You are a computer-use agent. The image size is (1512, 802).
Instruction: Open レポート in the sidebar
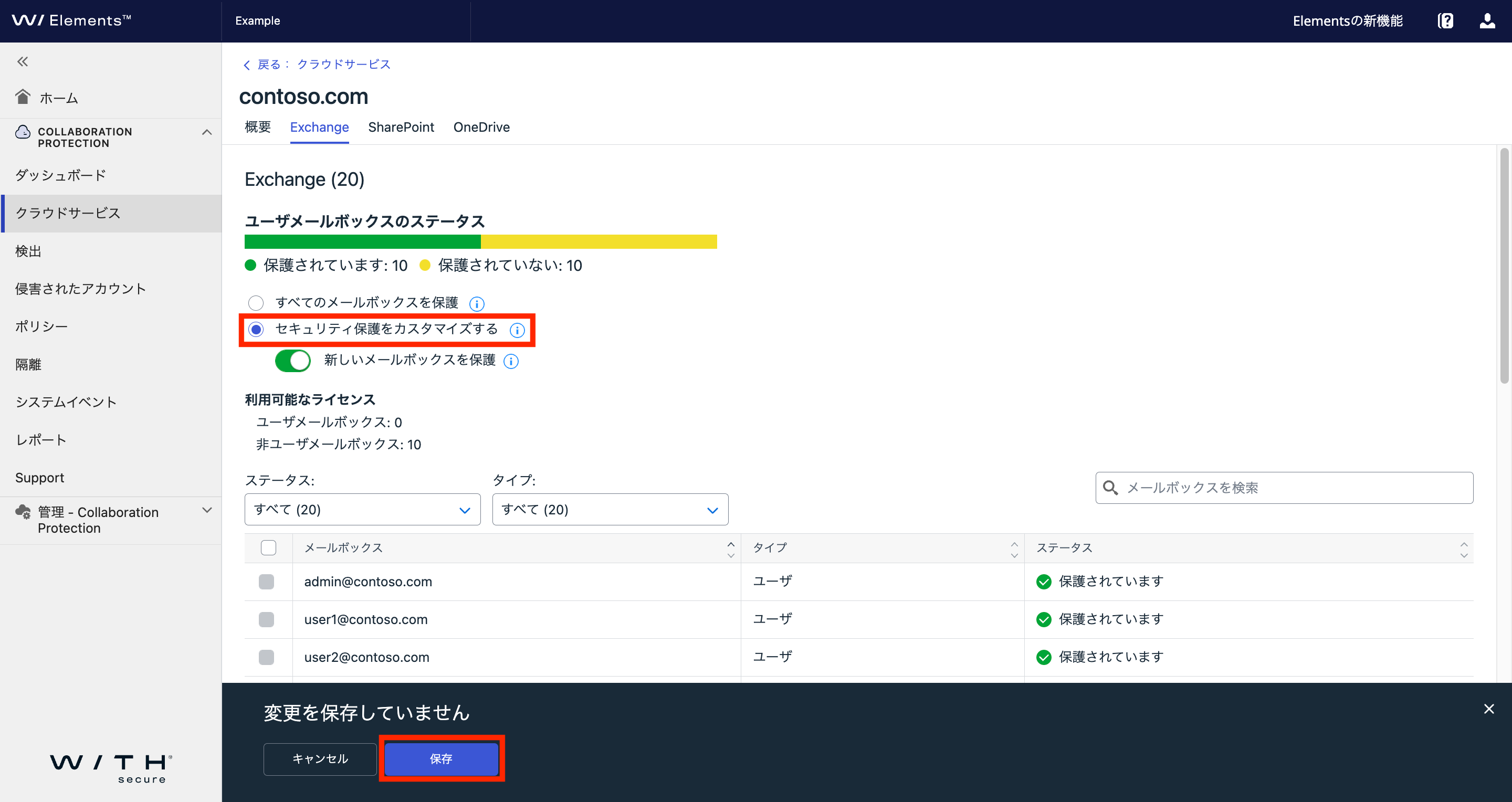click(x=111, y=440)
